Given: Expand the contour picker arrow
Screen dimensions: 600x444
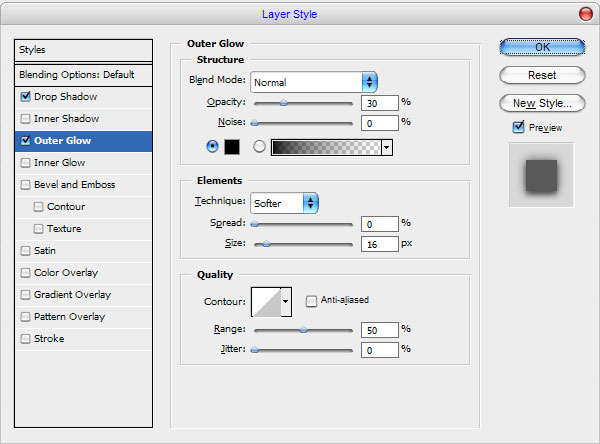Looking at the screenshot, I should click(286, 302).
